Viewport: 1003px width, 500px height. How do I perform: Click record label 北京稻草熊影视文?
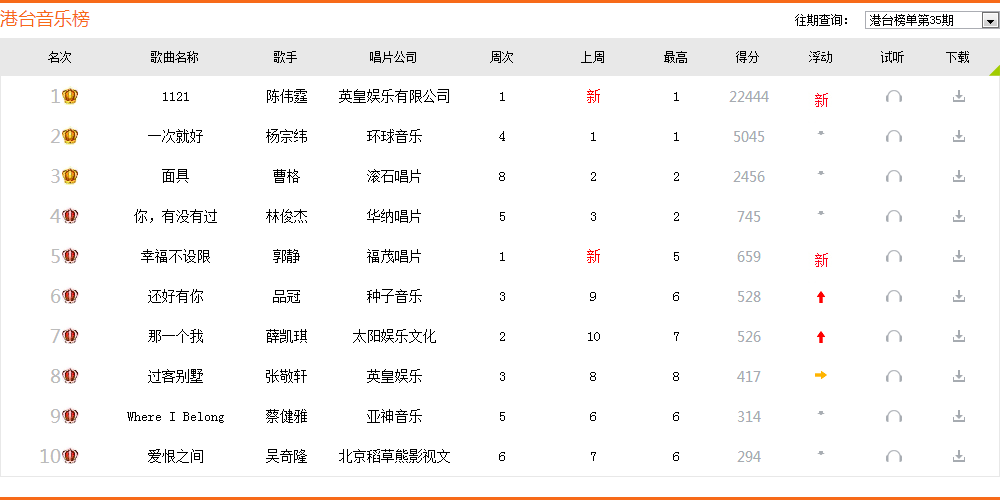pyautogui.click(x=394, y=457)
